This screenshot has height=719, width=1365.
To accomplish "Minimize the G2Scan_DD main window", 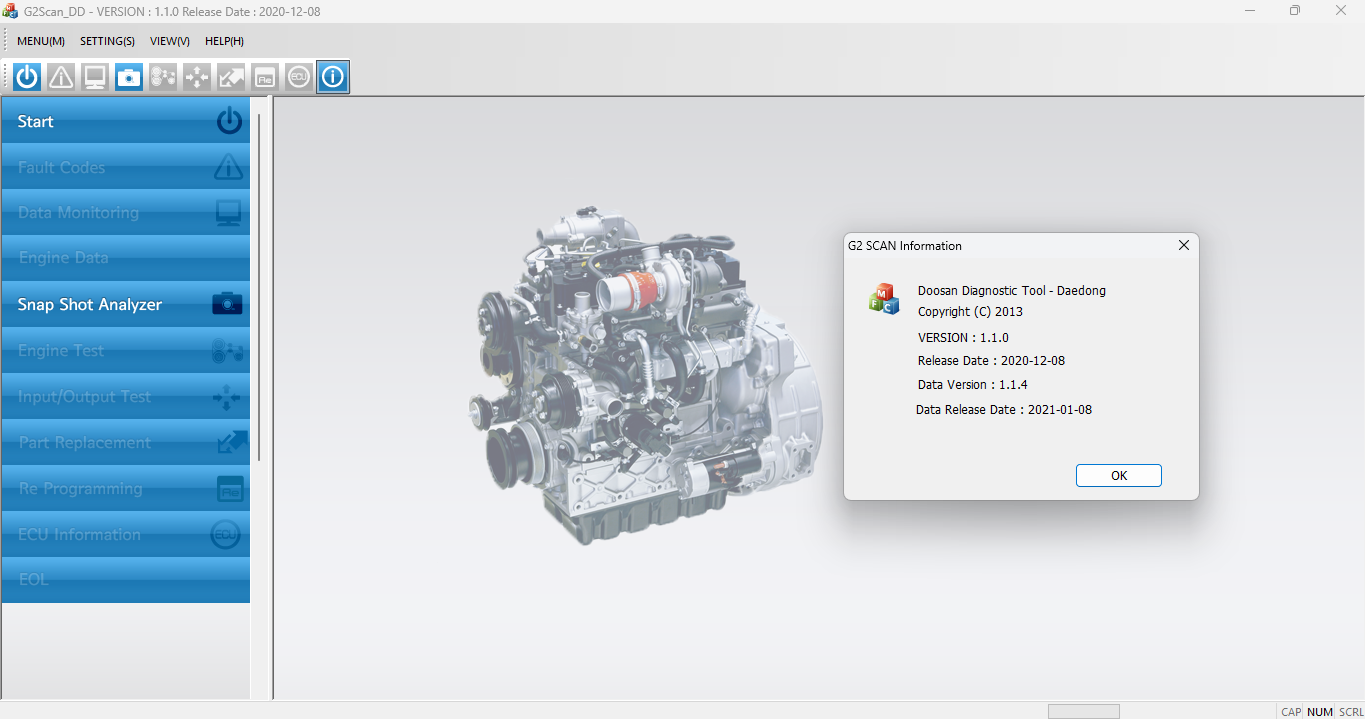I will [1250, 11].
